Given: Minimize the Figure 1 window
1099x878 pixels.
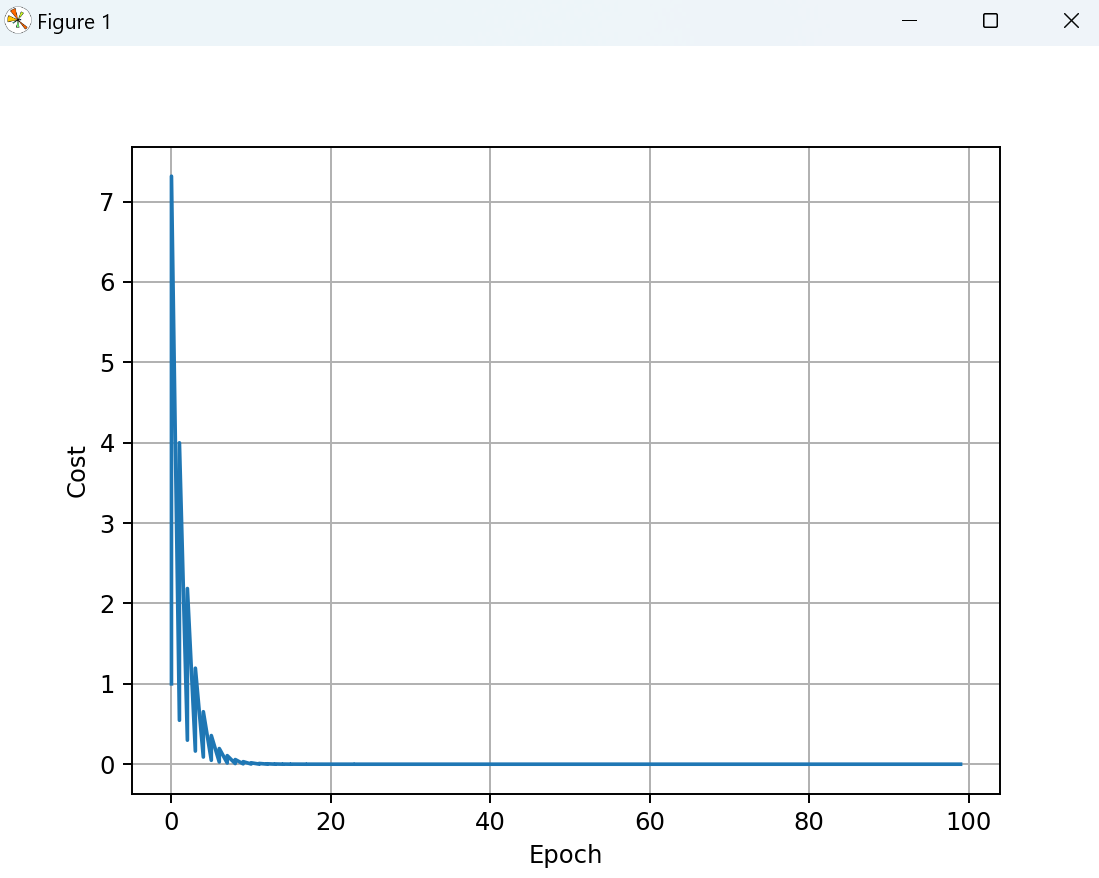Looking at the screenshot, I should pos(909,21).
